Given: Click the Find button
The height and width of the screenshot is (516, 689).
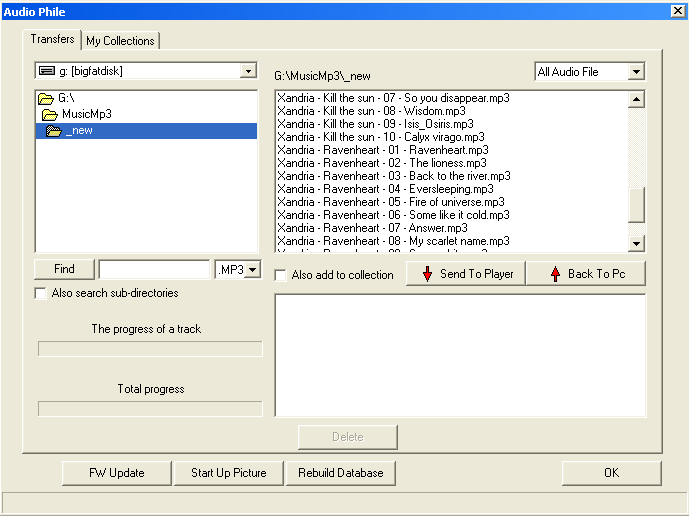Looking at the screenshot, I should pos(64,269).
